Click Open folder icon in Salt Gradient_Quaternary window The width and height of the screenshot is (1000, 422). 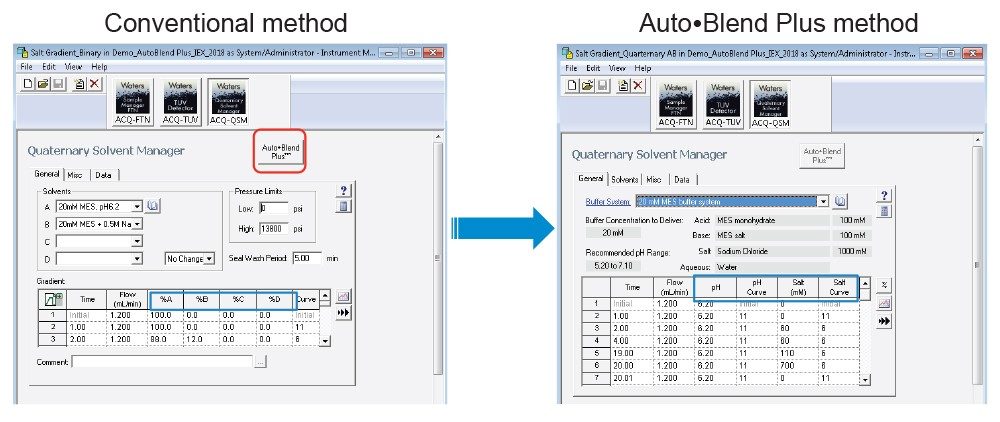pyautogui.click(x=587, y=85)
